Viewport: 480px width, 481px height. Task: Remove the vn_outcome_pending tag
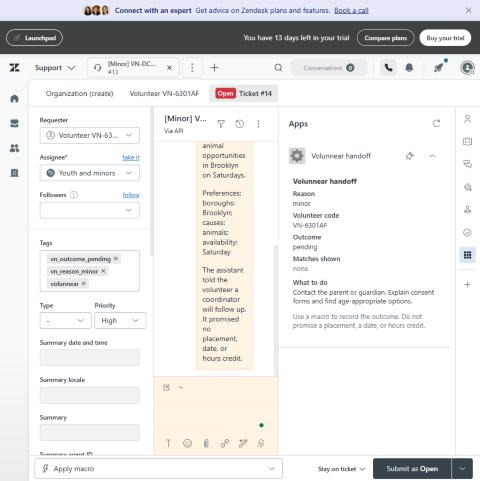[116, 259]
